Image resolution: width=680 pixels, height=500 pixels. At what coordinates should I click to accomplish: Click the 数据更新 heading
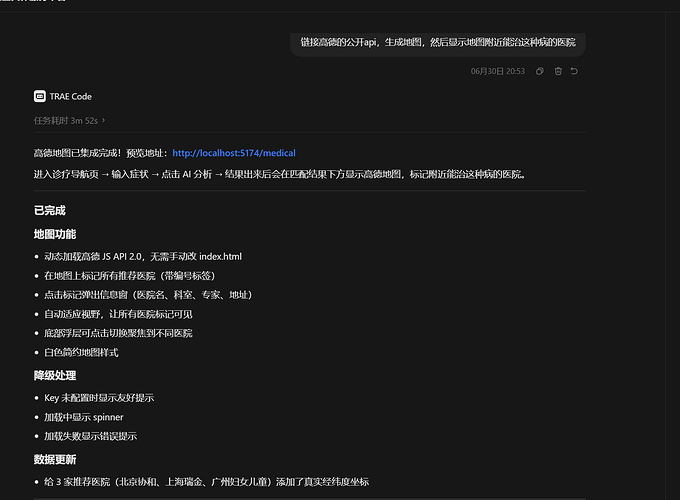click(x=55, y=460)
